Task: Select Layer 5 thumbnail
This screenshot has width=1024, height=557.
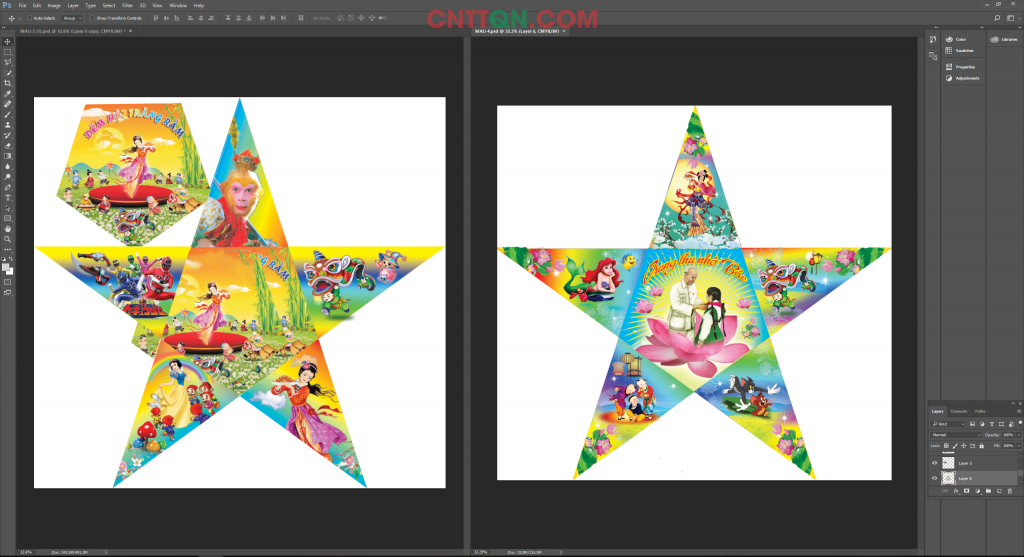Action: (948, 463)
